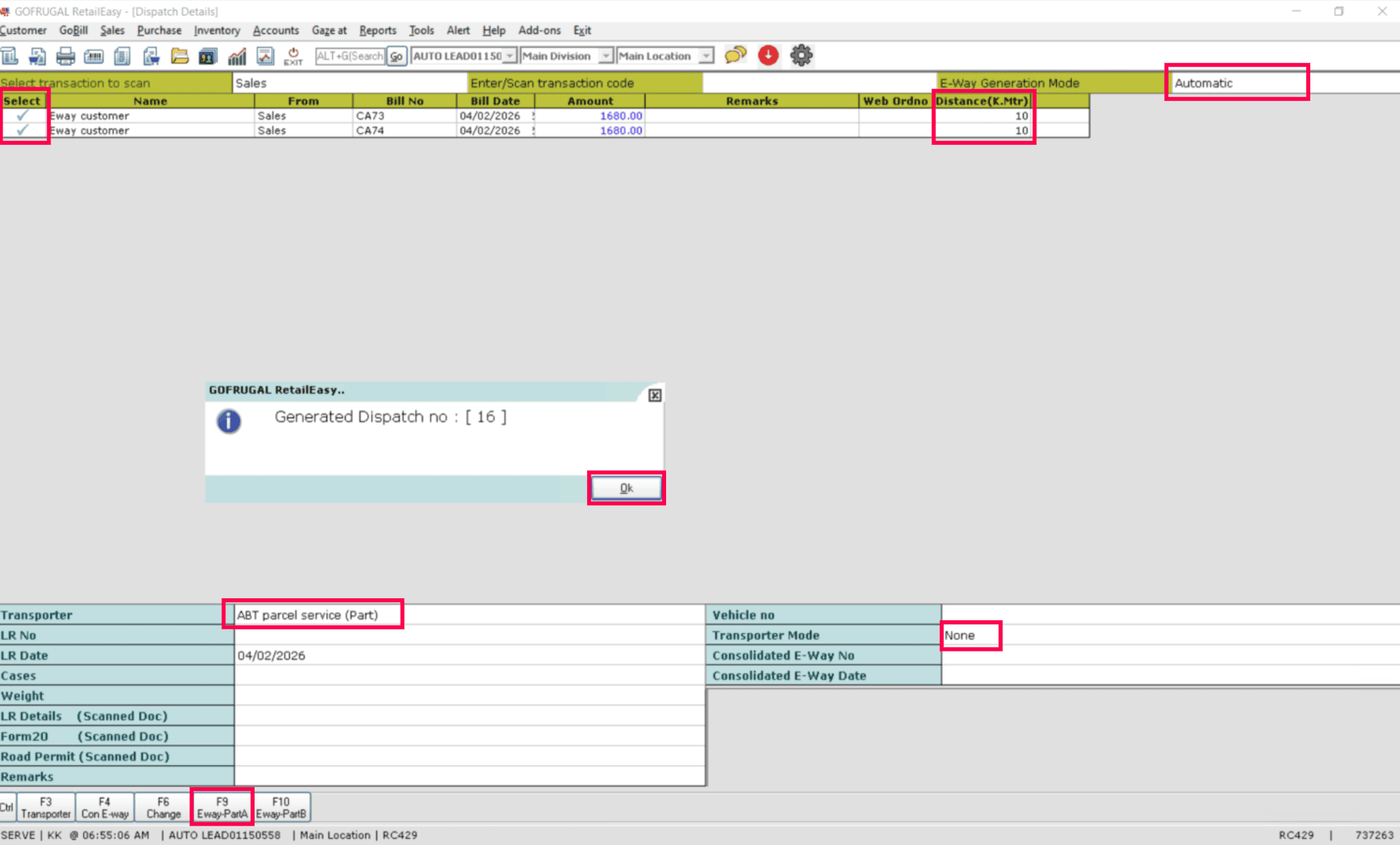Click Ok in the dispatch dialog
This screenshot has width=1400, height=845.
[626, 488]
